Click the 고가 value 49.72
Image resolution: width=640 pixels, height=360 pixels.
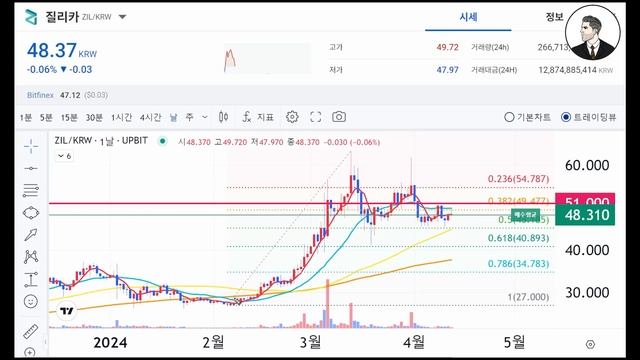(x=447, y=47)
